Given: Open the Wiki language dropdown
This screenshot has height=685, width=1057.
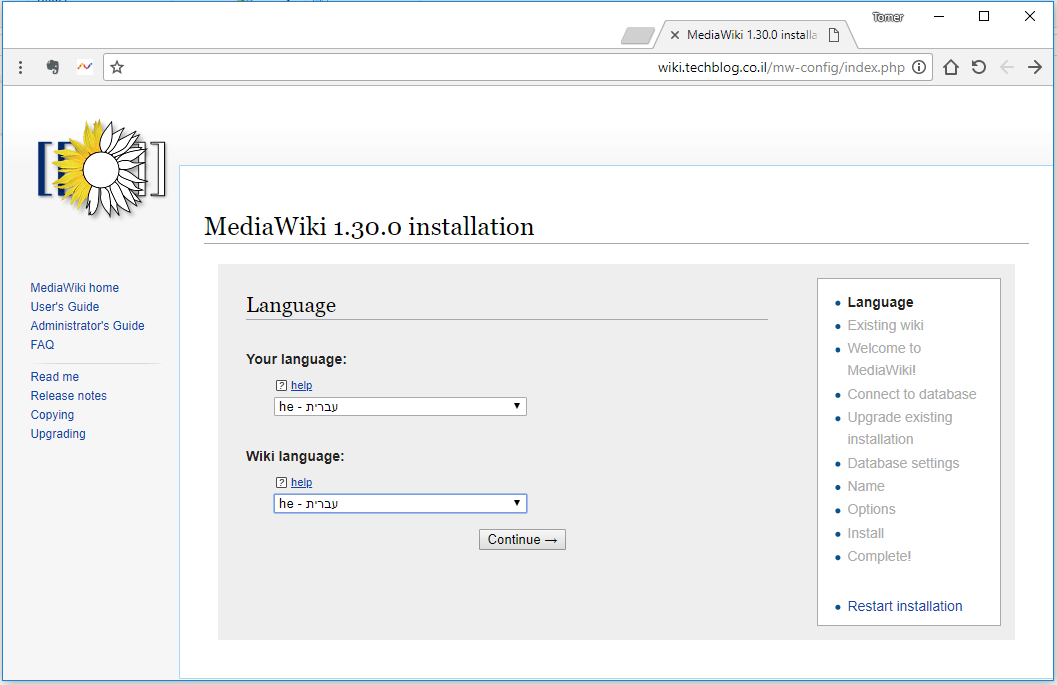Looking at the screenshot, I should [399, 503].
